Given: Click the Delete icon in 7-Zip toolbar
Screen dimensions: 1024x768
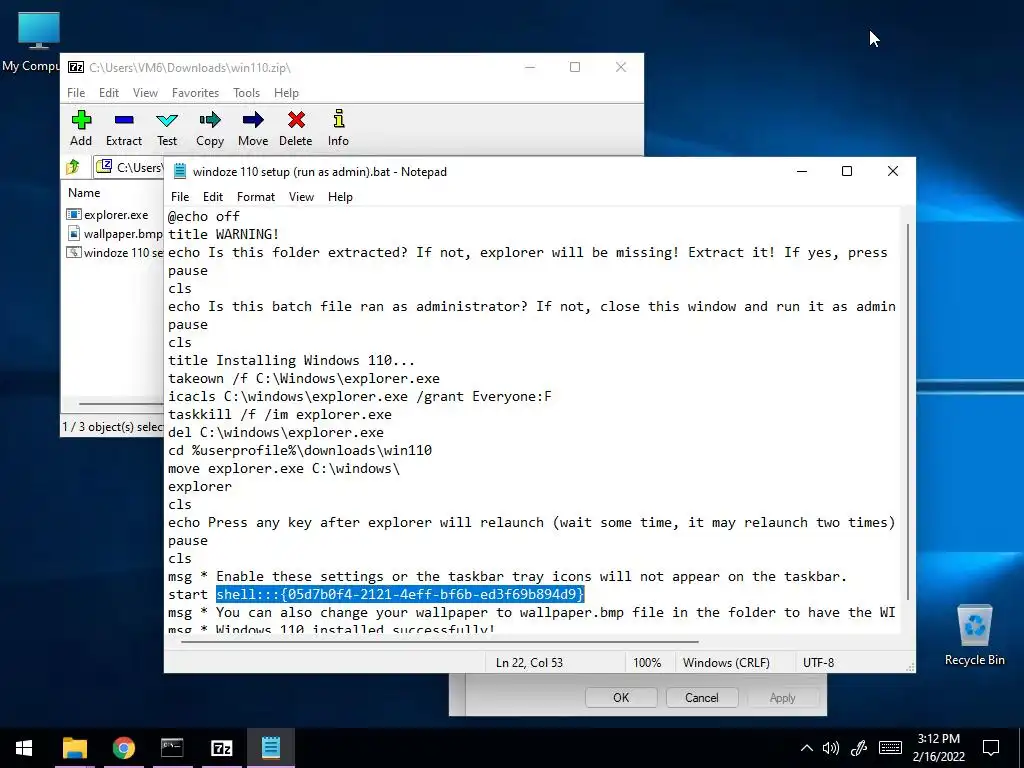Looking at the screenshot, I should (296, 129).
